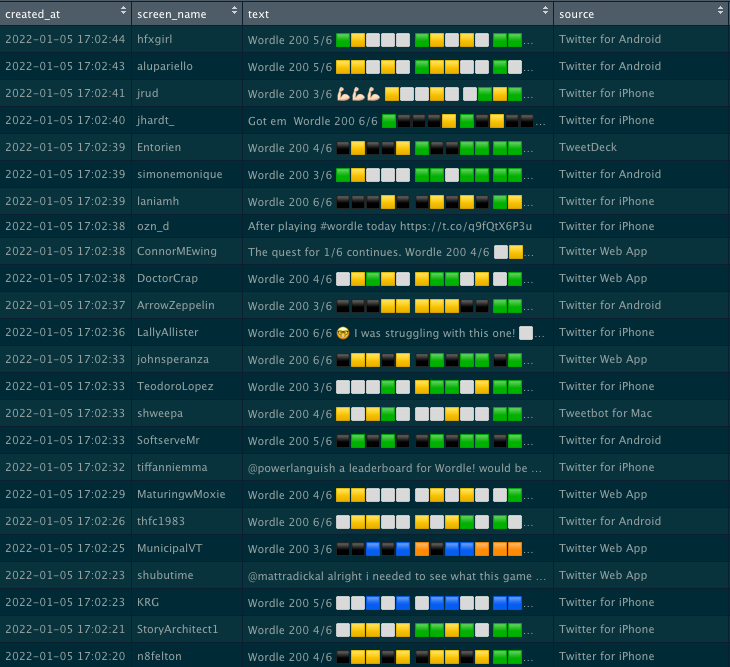730x667 pixels.
Task: Click hfxgirl's Twitter for Android source cell
Action: tap(610, 39)
